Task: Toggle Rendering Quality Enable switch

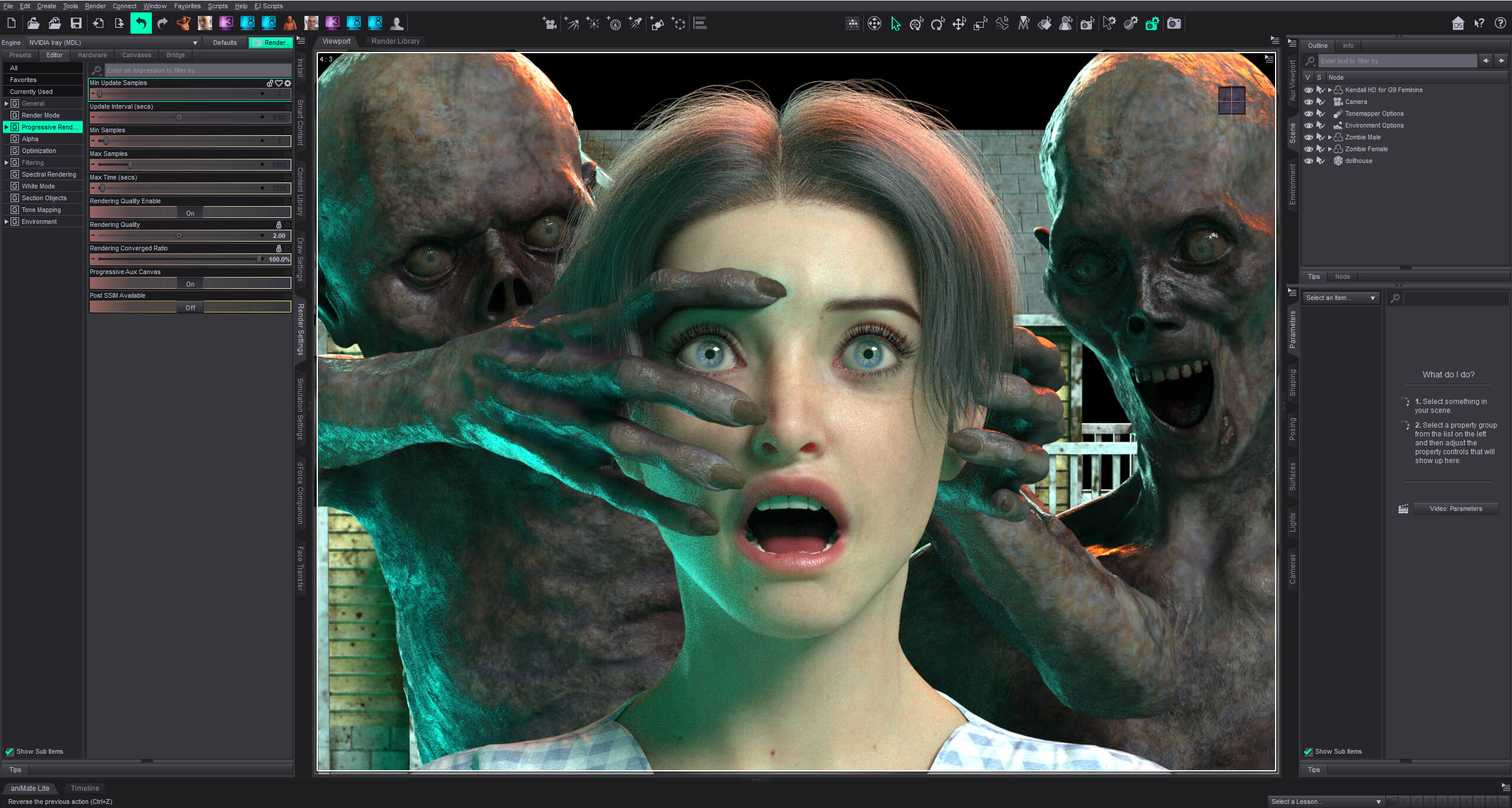Action: click(190, 213)
